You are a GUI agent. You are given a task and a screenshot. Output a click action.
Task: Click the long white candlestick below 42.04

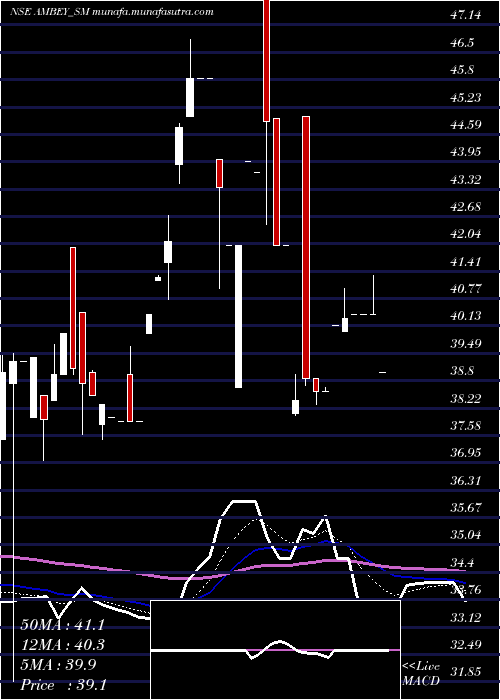coord(238,317)
